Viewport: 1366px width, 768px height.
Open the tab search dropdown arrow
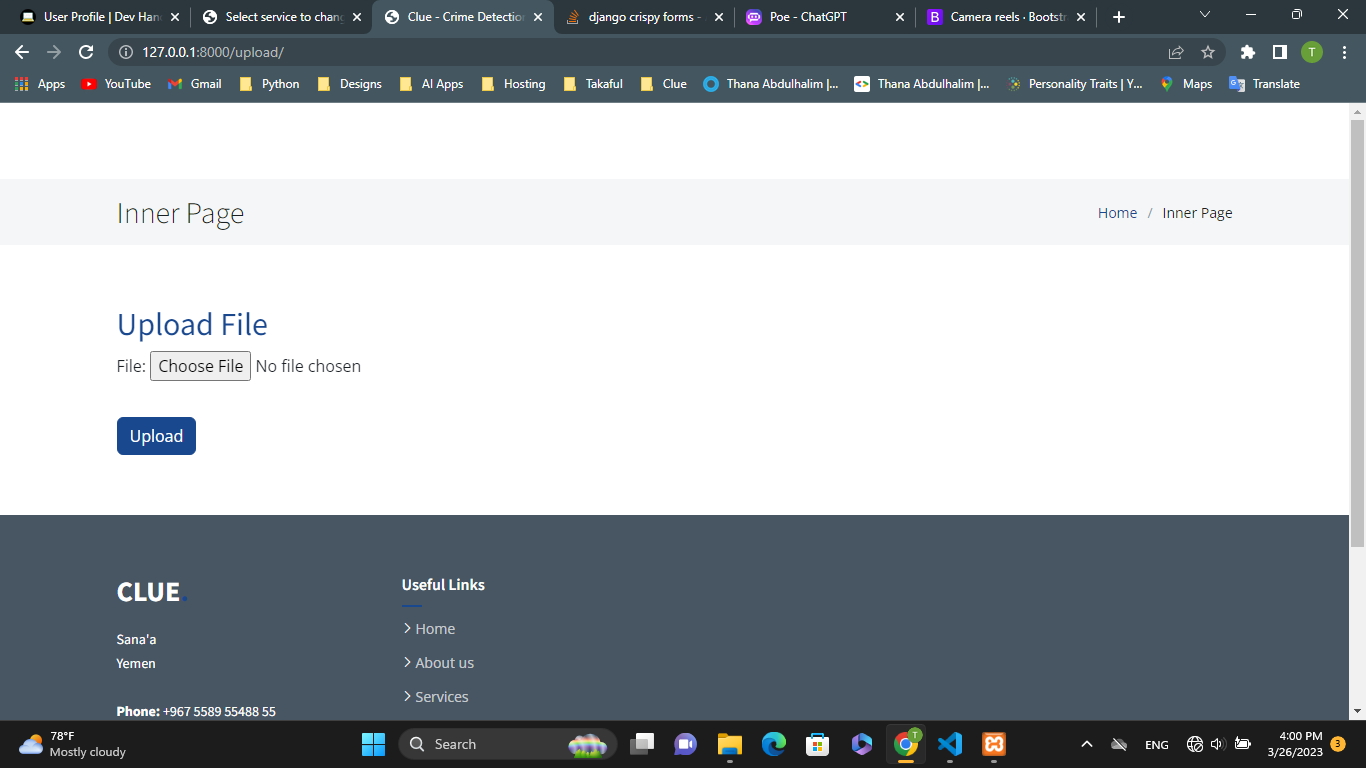(1204, 15)
